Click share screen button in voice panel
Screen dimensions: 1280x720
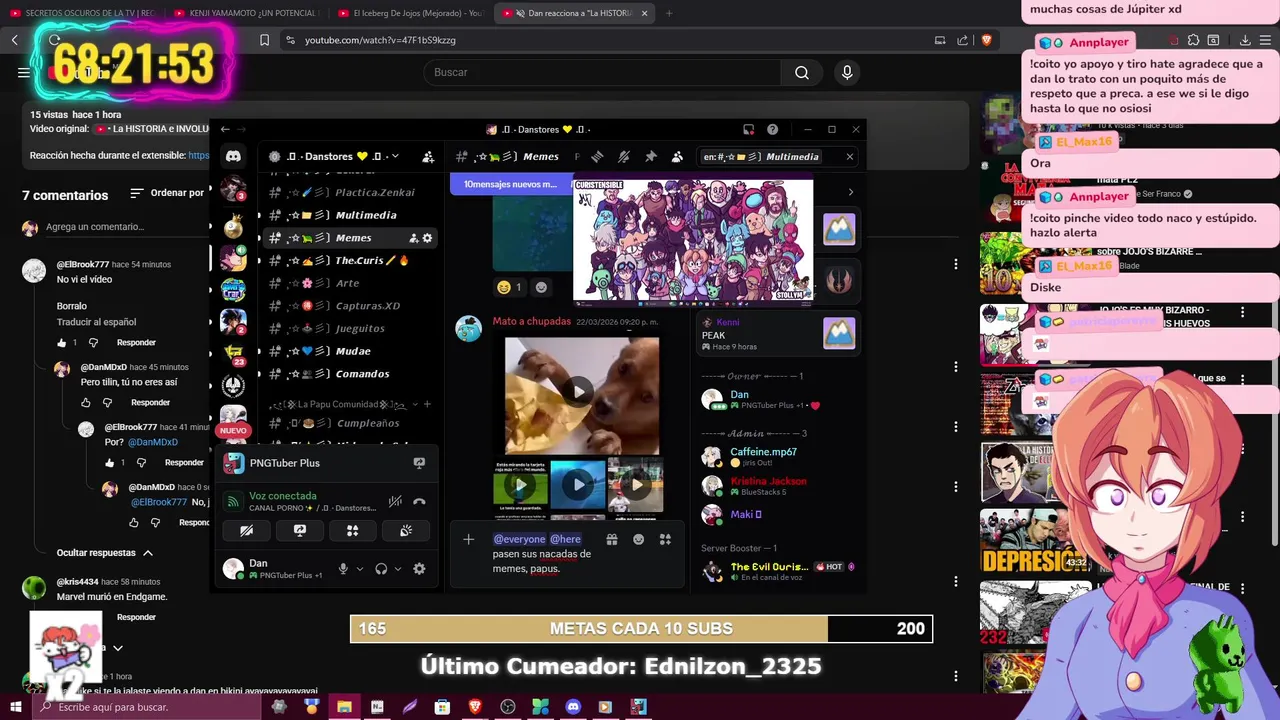(300, 531)
